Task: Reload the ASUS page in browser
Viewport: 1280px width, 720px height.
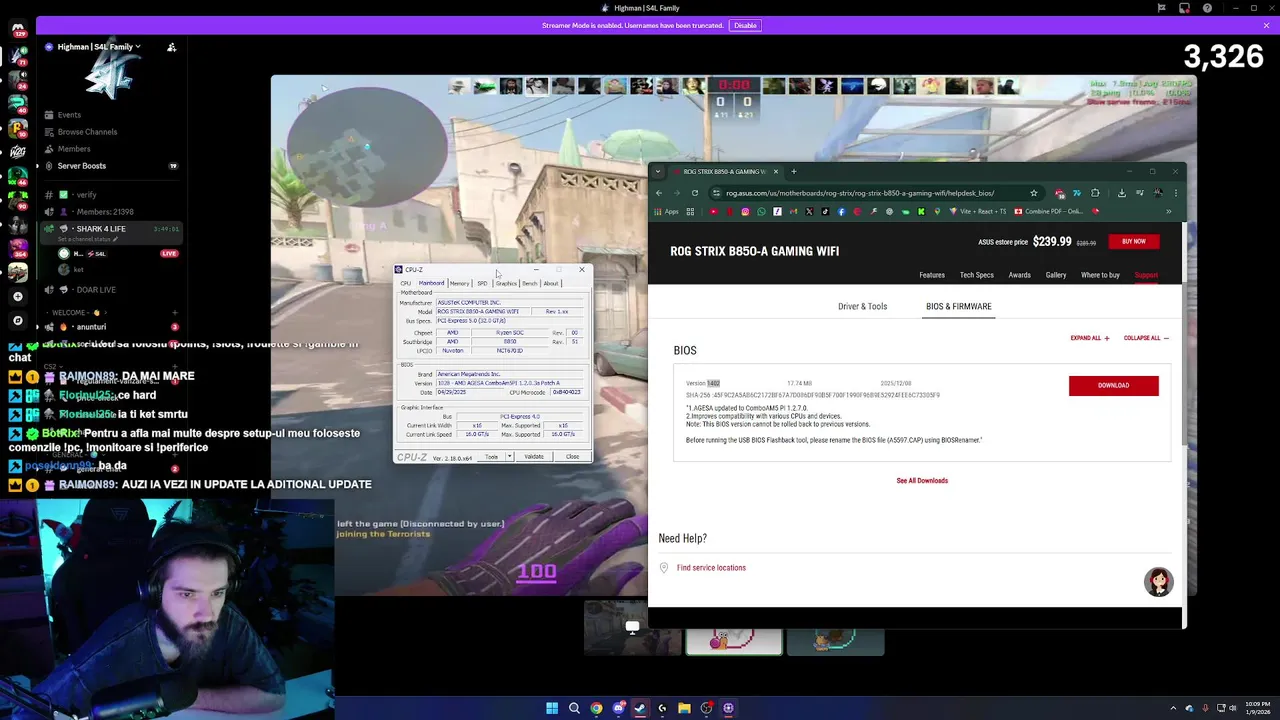Action: (x=695, y=193)
